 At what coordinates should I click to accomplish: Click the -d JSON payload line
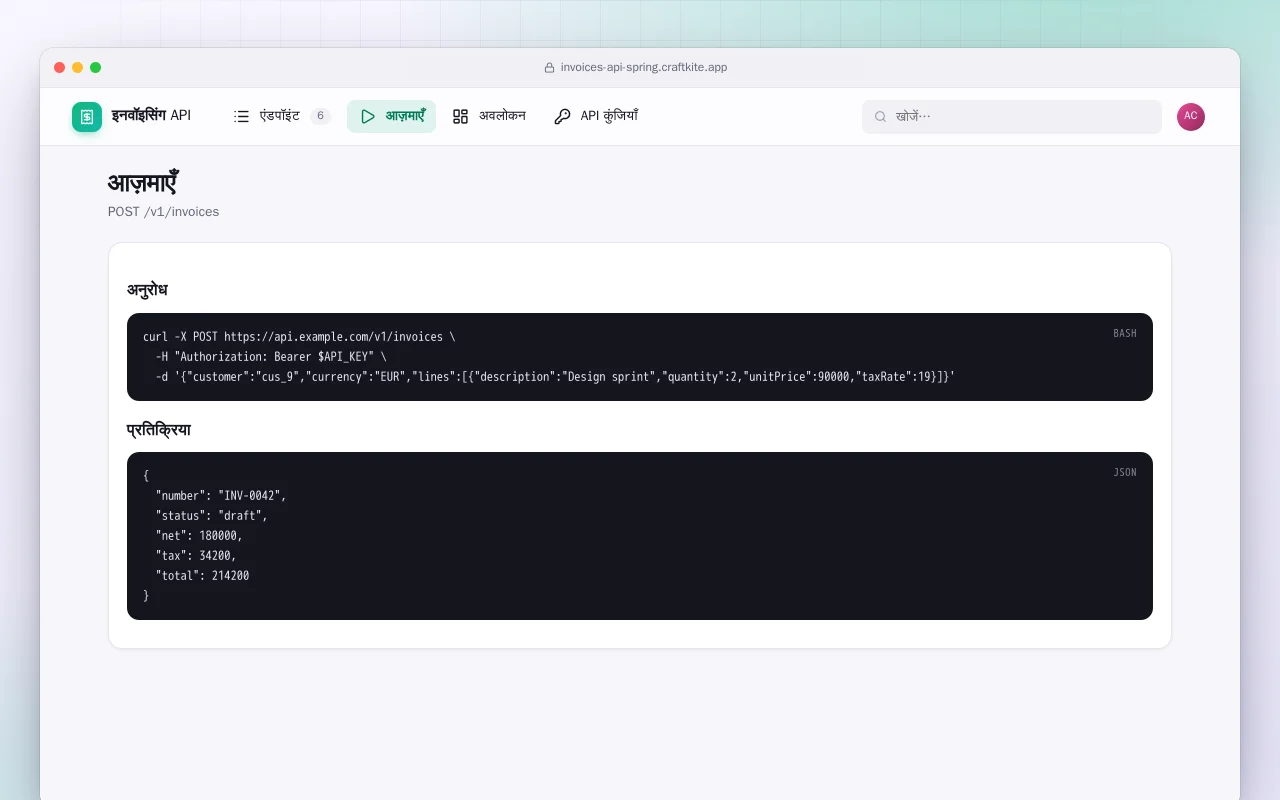(555, 377)
